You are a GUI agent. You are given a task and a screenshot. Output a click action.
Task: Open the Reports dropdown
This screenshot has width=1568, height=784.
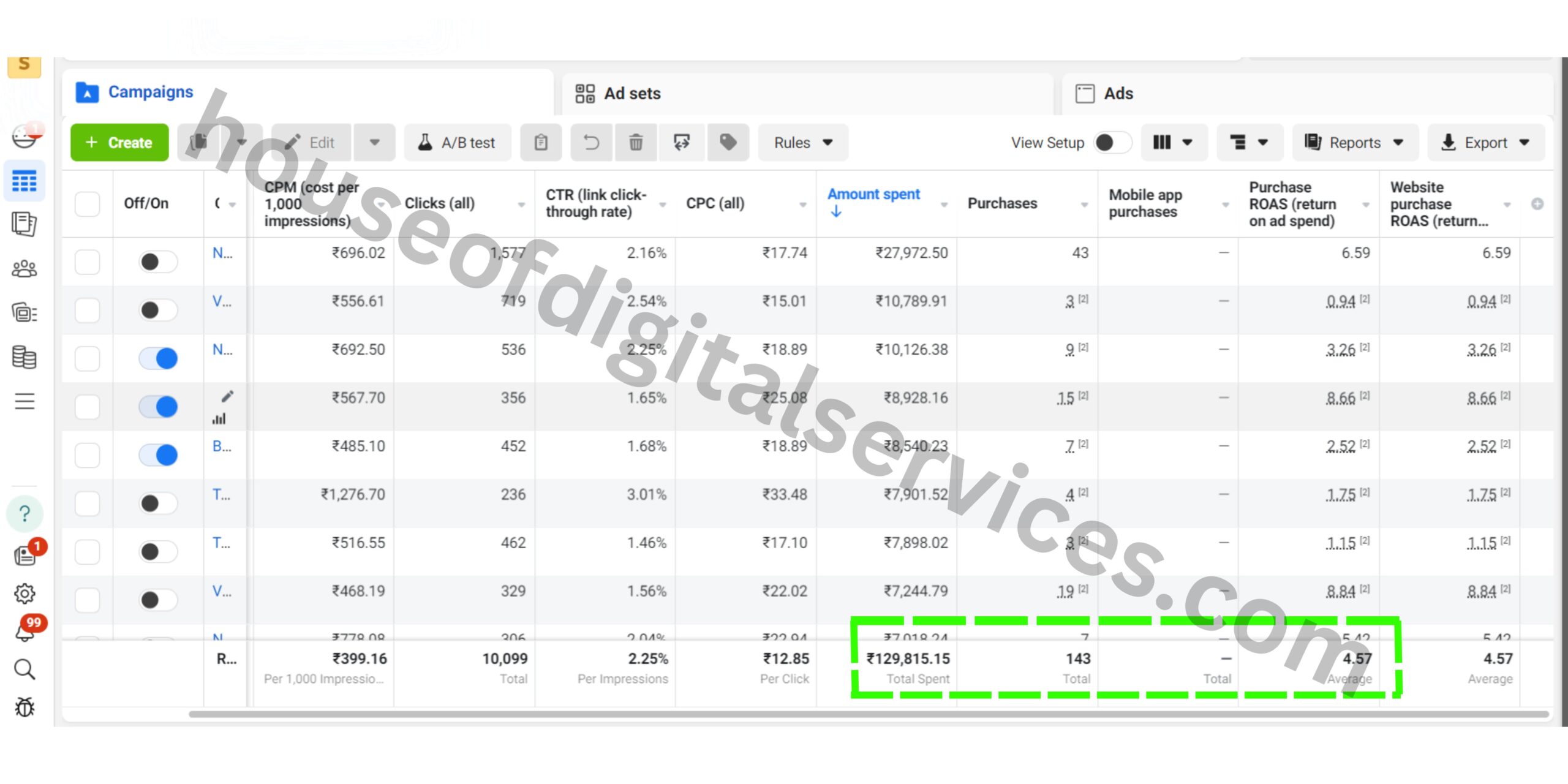(x=1355, y=143)
